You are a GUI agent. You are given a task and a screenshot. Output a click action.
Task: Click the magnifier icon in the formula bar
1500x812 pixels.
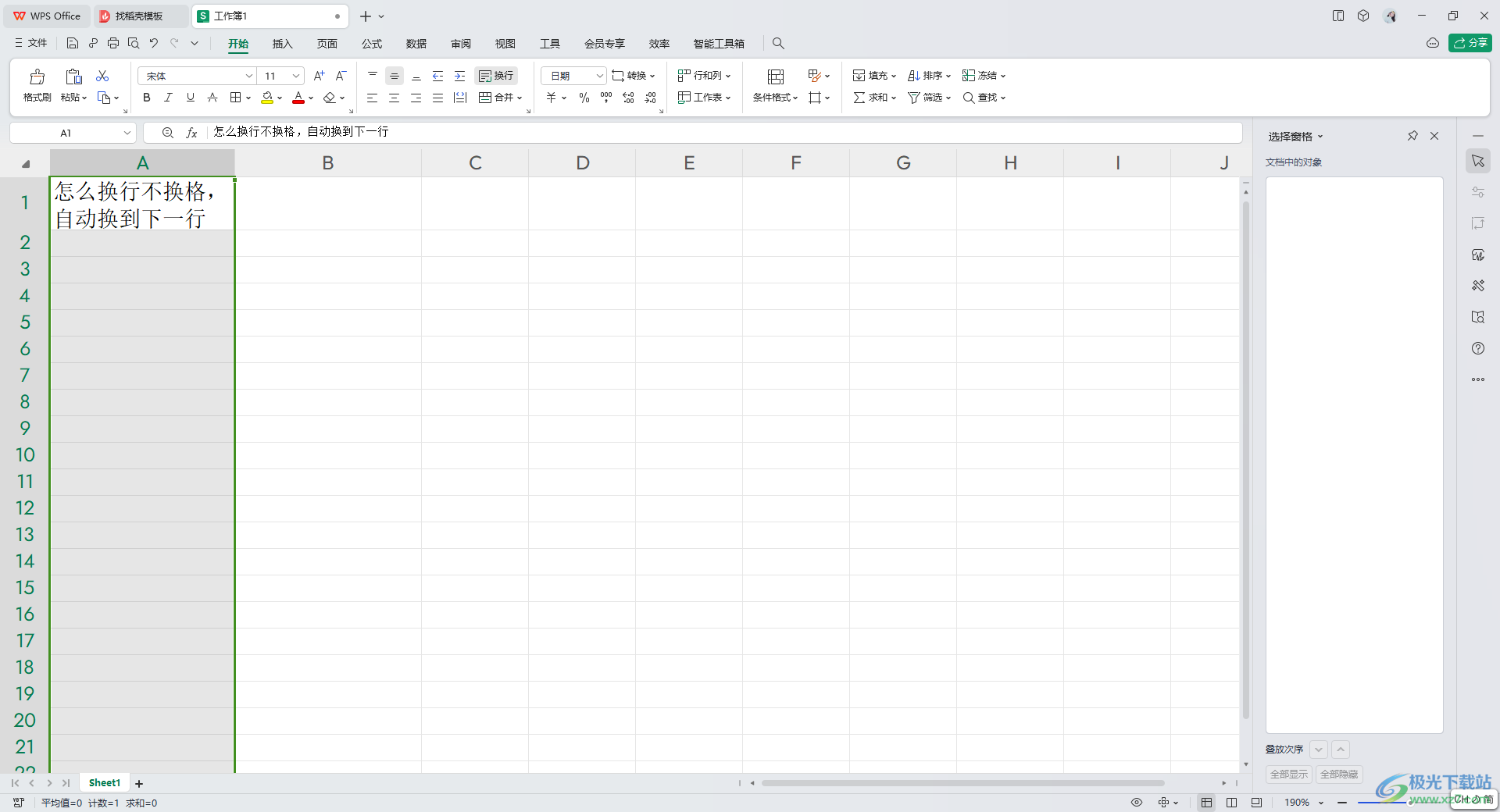pos(168,133)
